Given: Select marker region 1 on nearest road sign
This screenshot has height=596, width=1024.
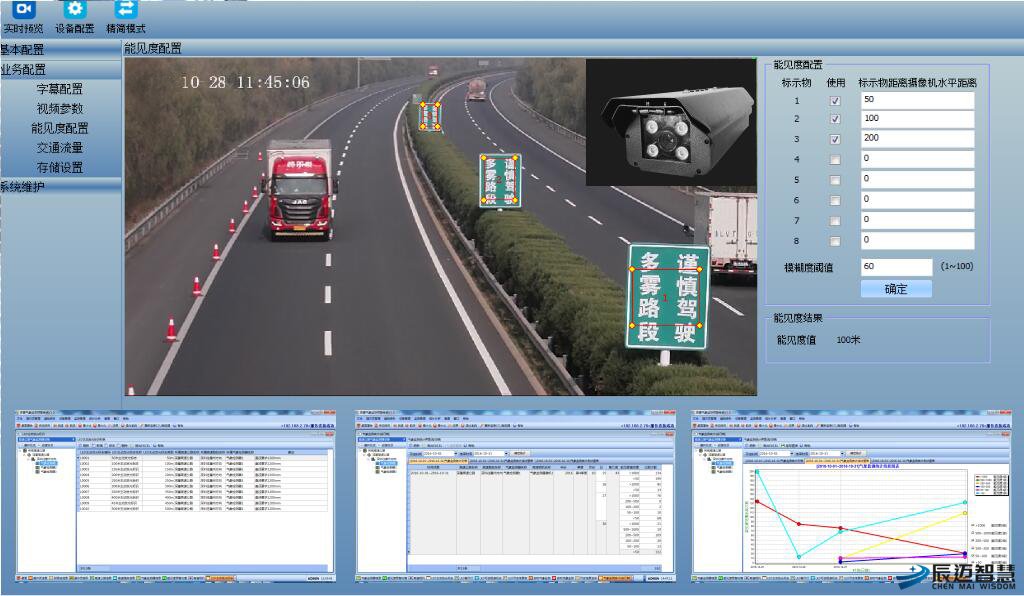Looking at the screenshot, I should pos(665,297).
